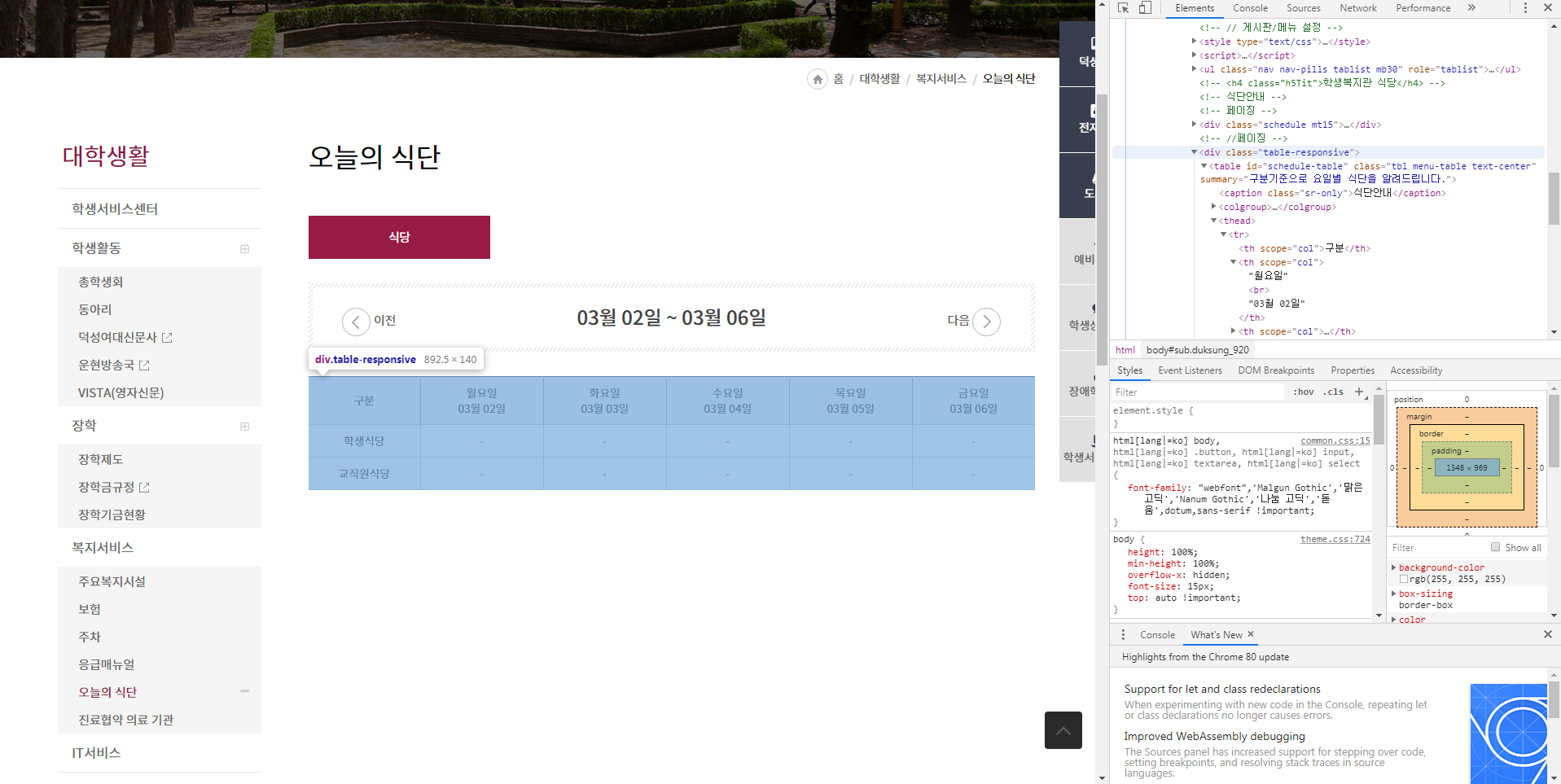The image size is (1561, 784).
Task: Click the home icon in breadcrumb
Action: coord(818,79)
